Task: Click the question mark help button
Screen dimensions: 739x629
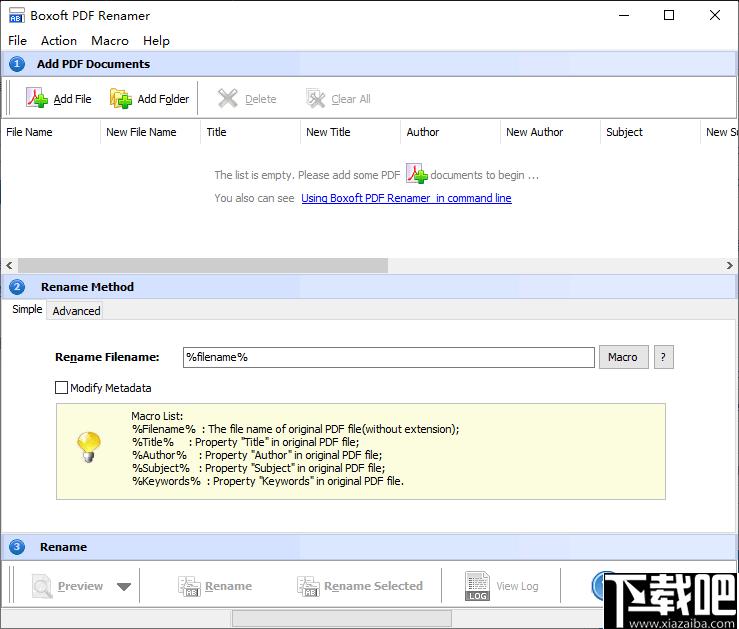Action: point(664,357)
